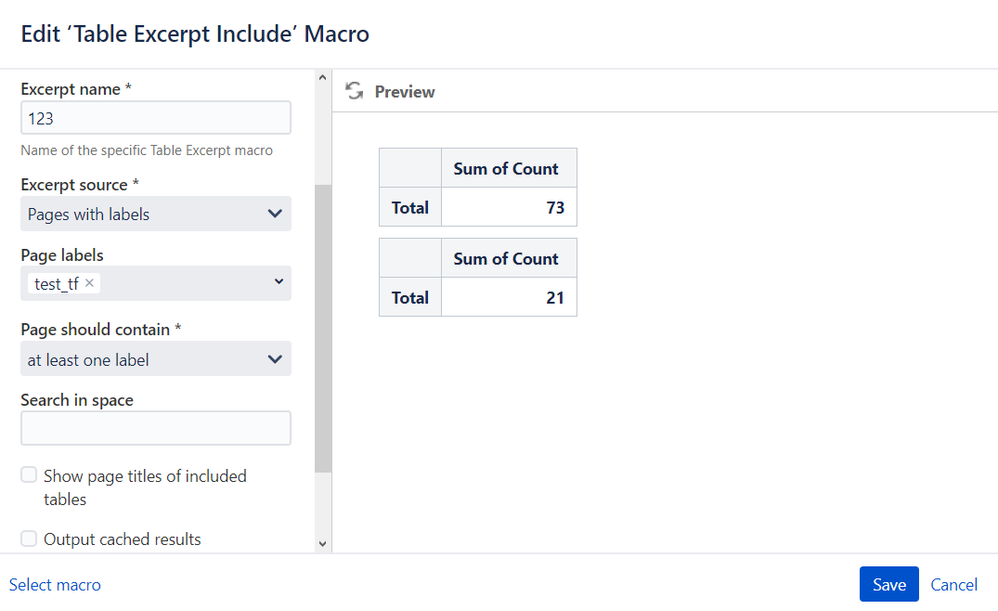Toggle Output cached results checkbox
Image resolution: width=998 pixels, height=611 pixels.
29,539
